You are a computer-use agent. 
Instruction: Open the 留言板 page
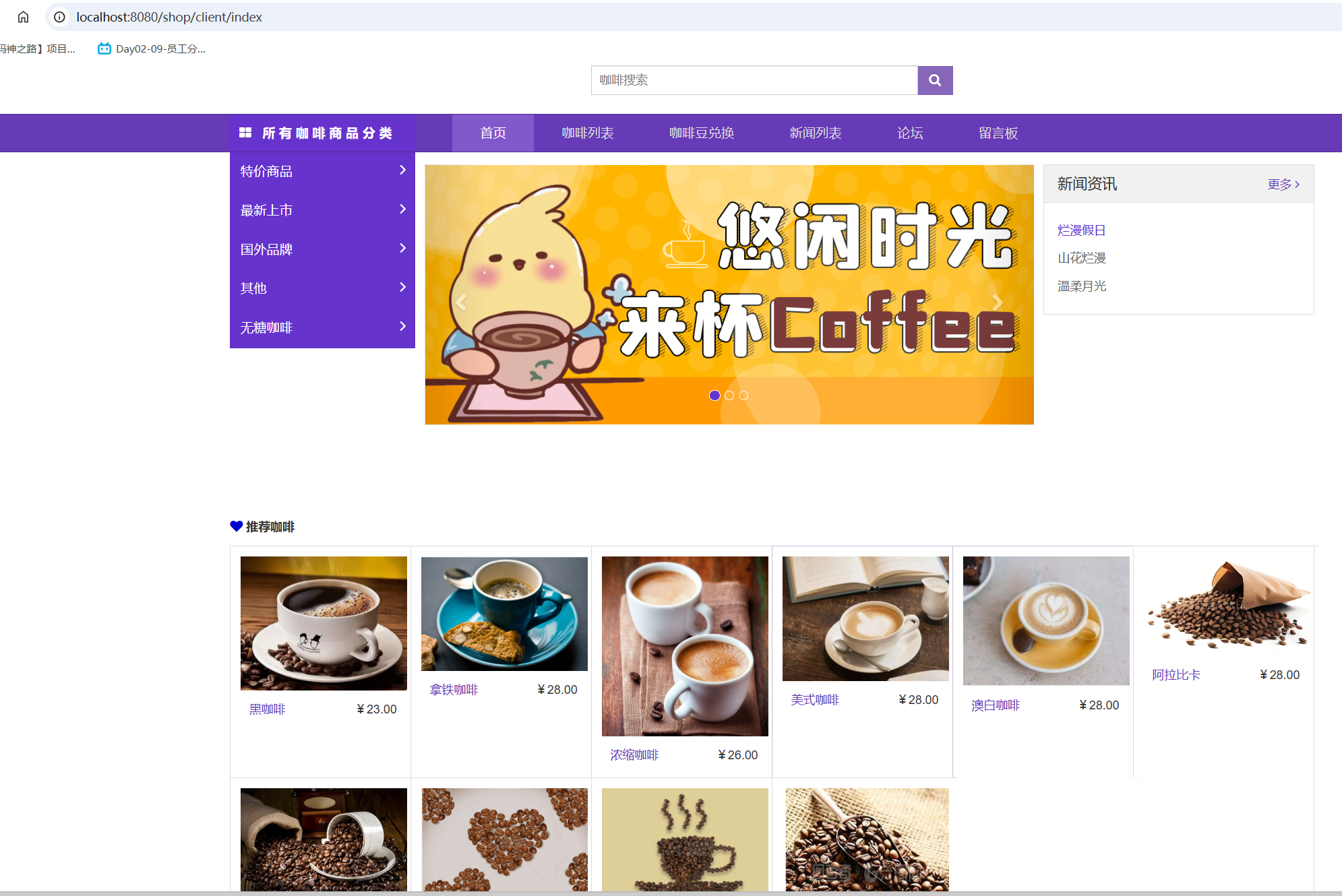pos(998,133)
